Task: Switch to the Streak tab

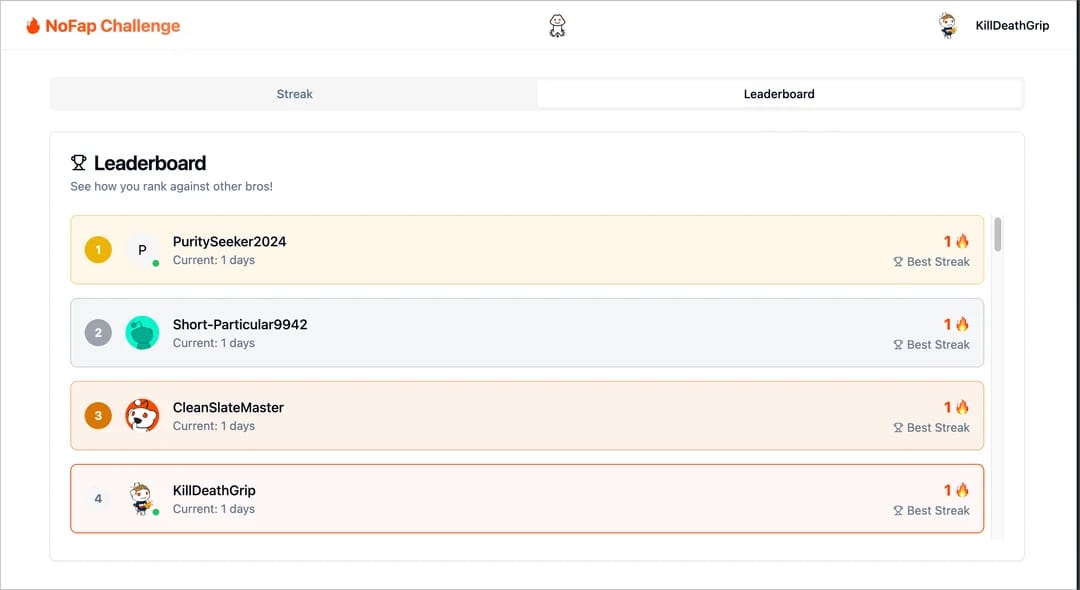Action: [295, 94]
